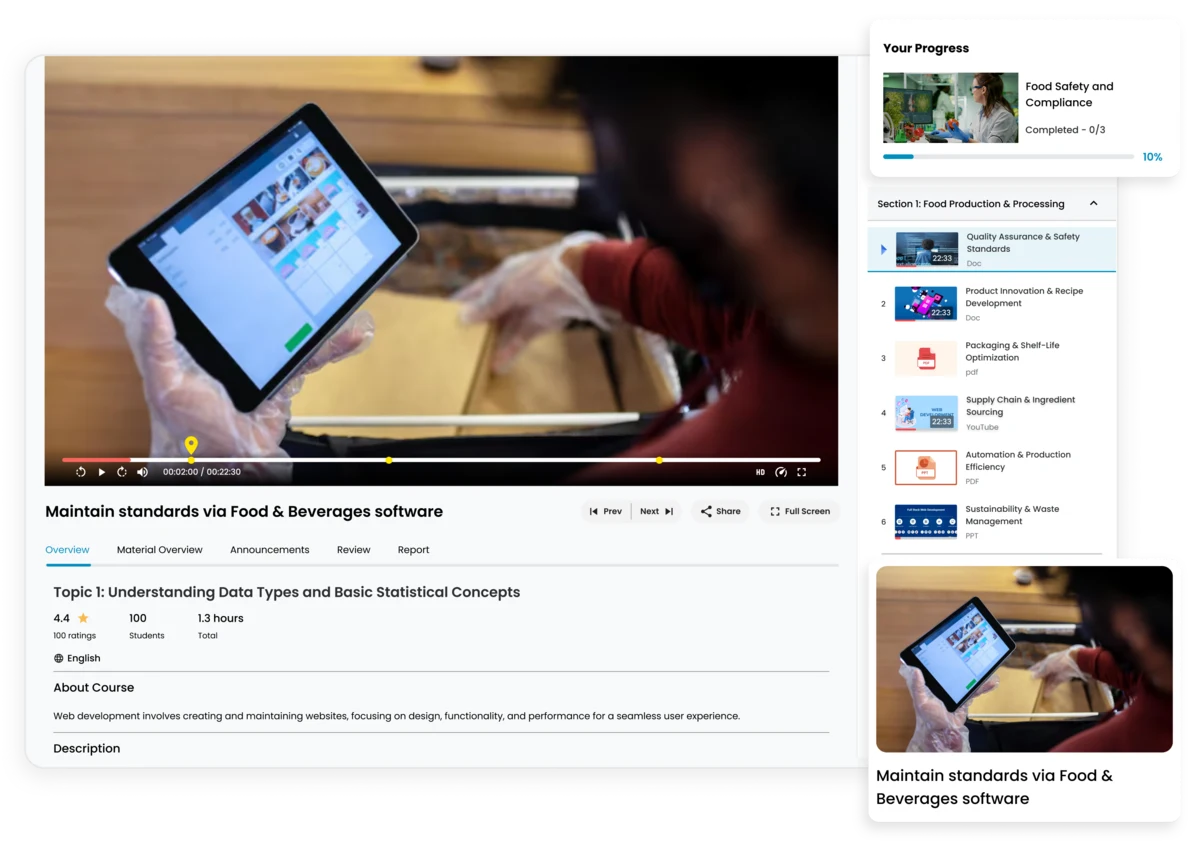Switch to the Material Overview tab
The image size is (1200, 842).
pyautogui.click(x=159, y=550)
